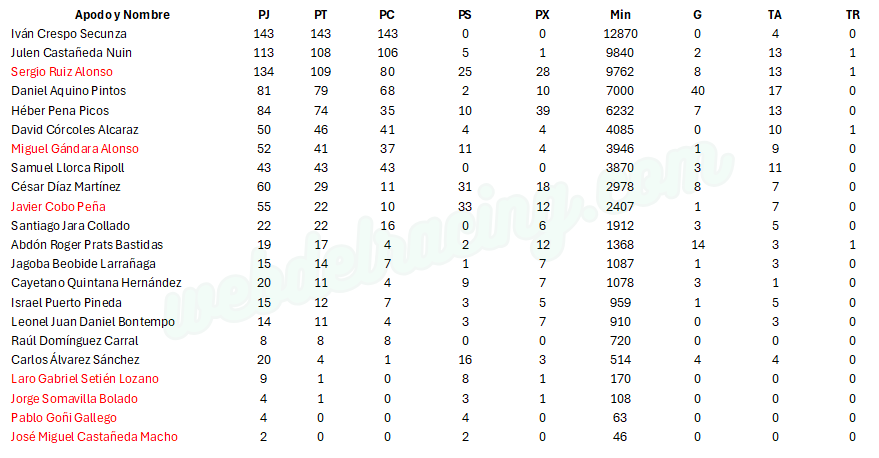Click minutes value 12870

[620, 34]
